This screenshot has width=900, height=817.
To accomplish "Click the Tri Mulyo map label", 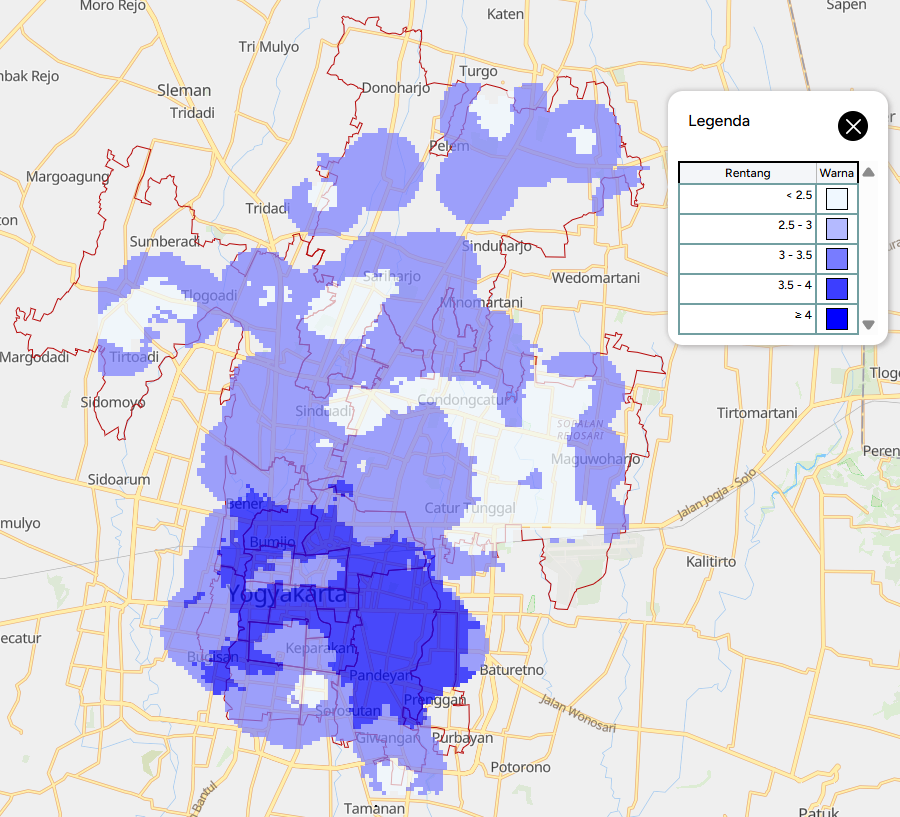I will point(269,47).
